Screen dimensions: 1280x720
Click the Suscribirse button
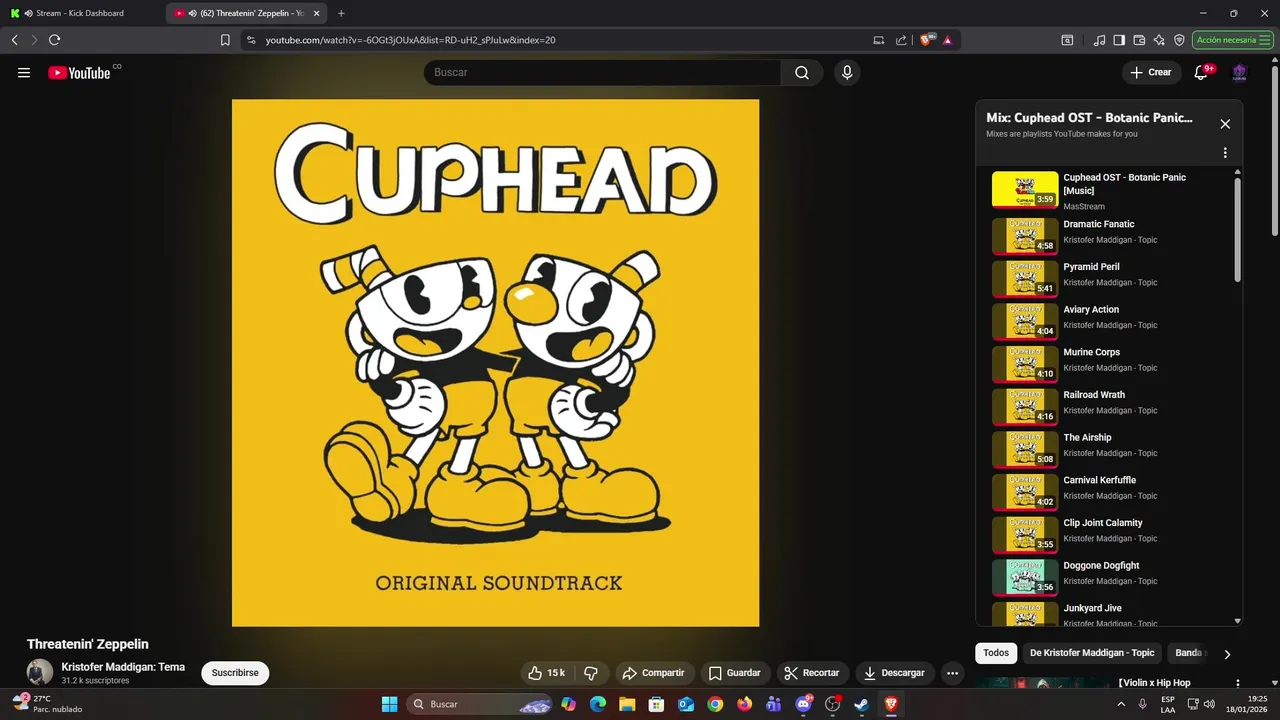click(x=235, y=673)
